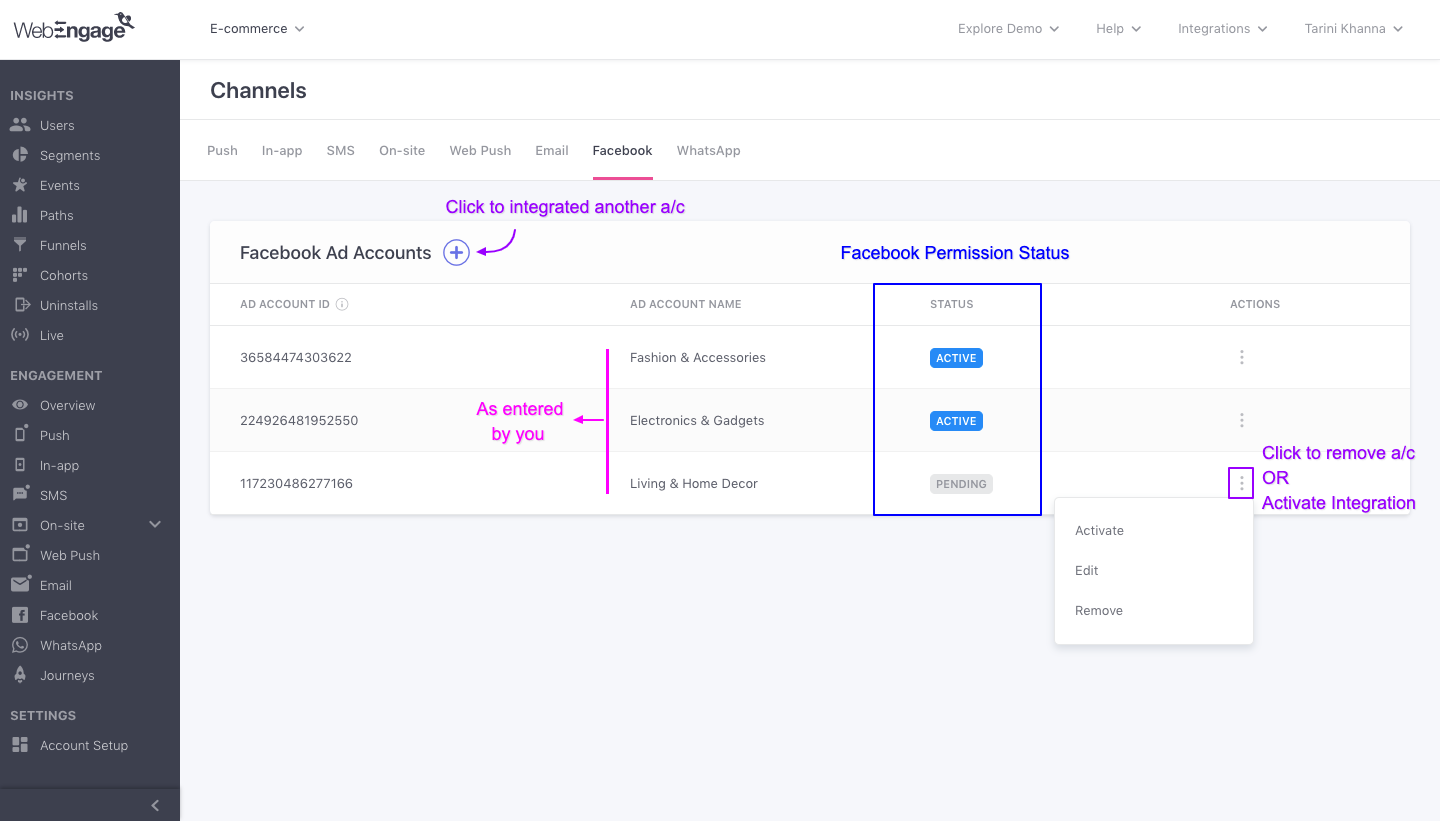The width and height of the screenshot is (1440, 821).
Task: Click the WebEngage logo
Action: tap(74, 28)
